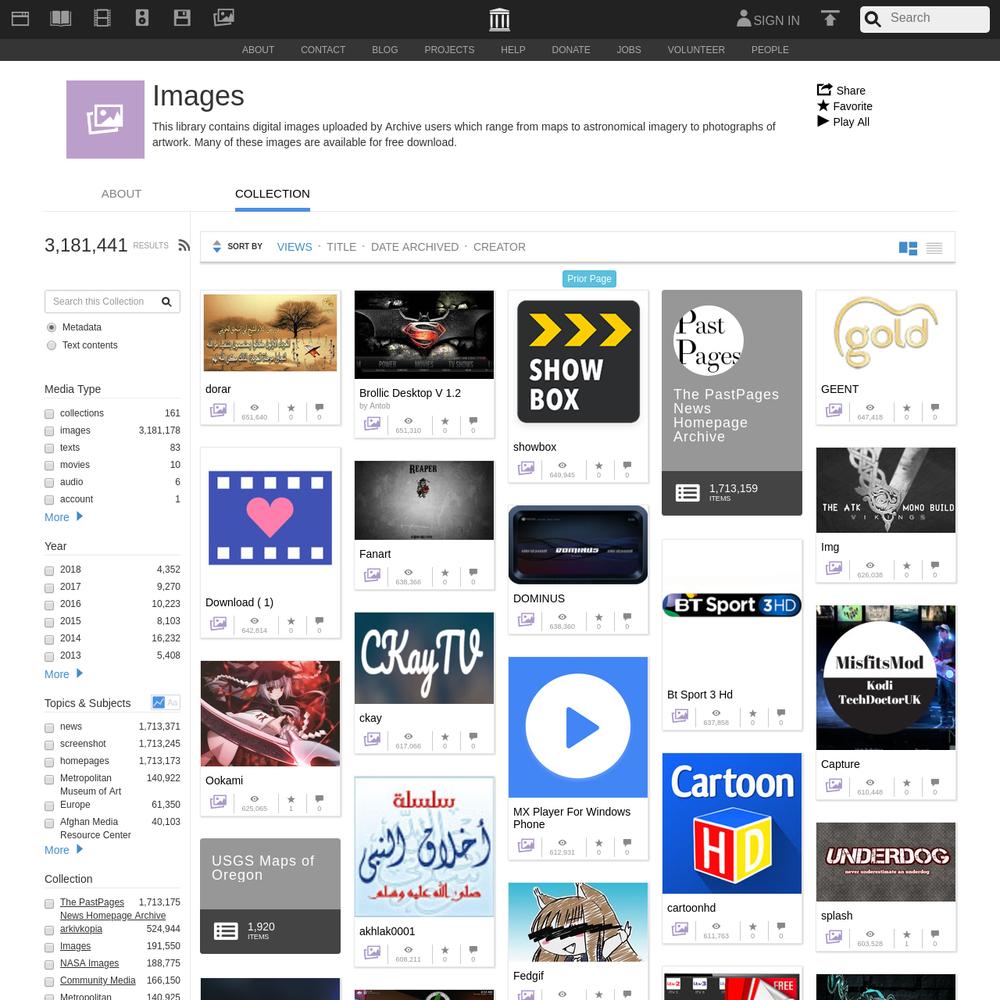Check the news topic checkbox

(x=49, y=728)
